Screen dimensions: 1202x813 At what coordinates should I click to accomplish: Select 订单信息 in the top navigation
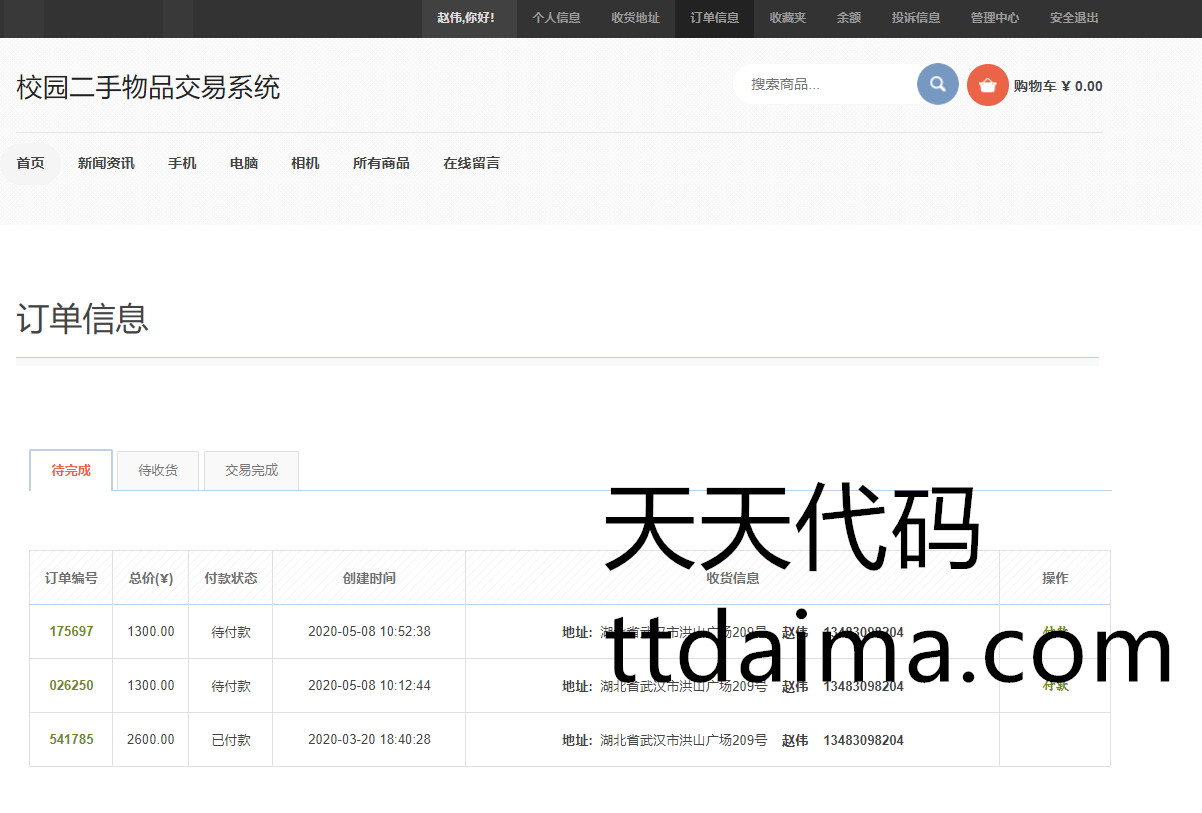(714, 18)
